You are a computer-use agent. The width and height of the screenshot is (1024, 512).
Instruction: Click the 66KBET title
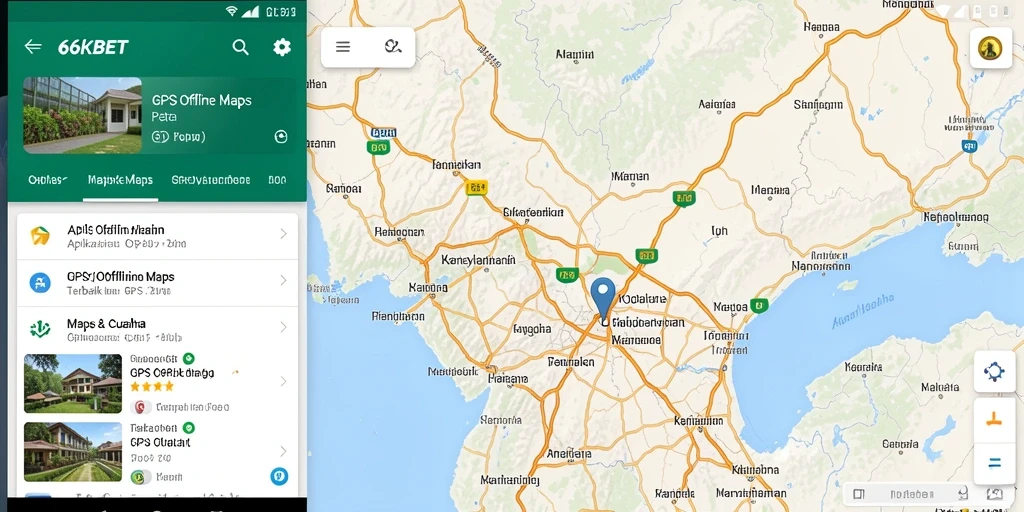(93, 47)
